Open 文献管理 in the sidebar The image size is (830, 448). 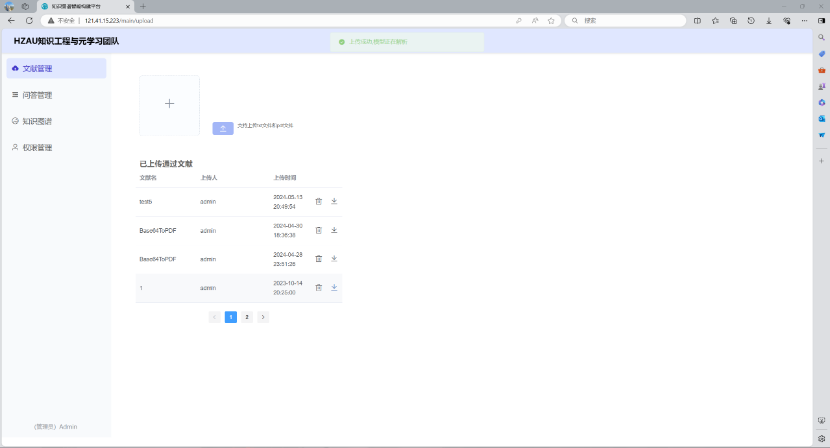pos(57,69)
